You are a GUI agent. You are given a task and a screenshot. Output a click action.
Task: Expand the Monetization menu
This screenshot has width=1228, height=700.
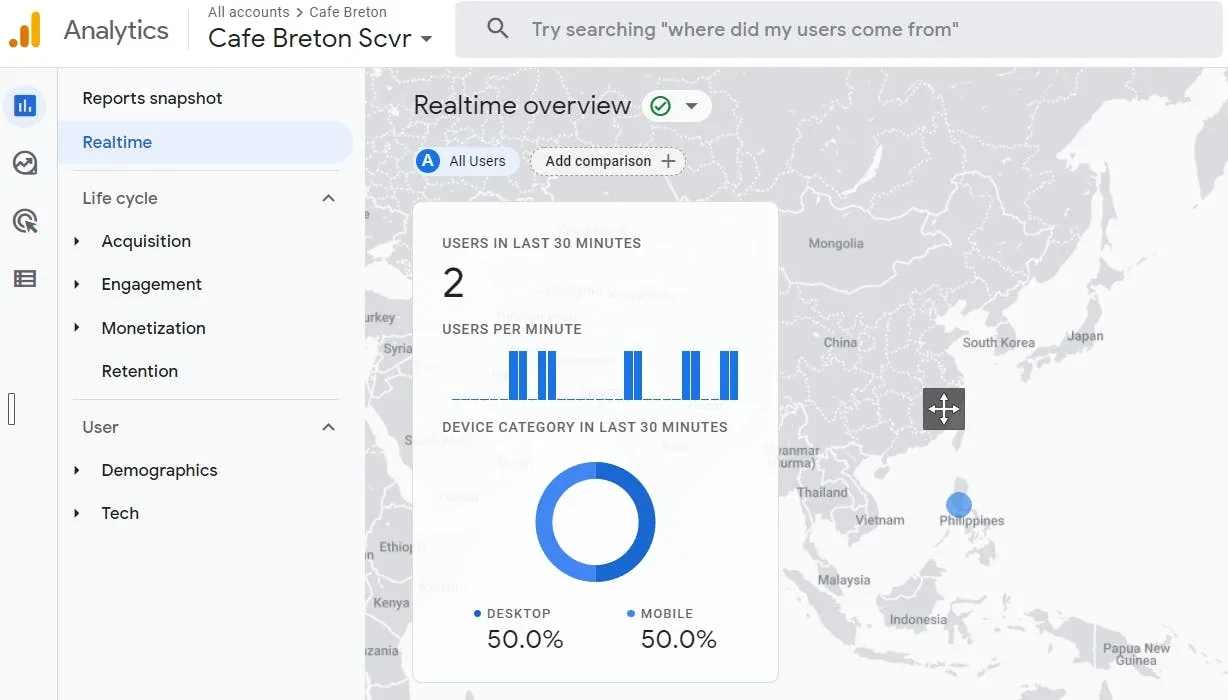[77, 328]
